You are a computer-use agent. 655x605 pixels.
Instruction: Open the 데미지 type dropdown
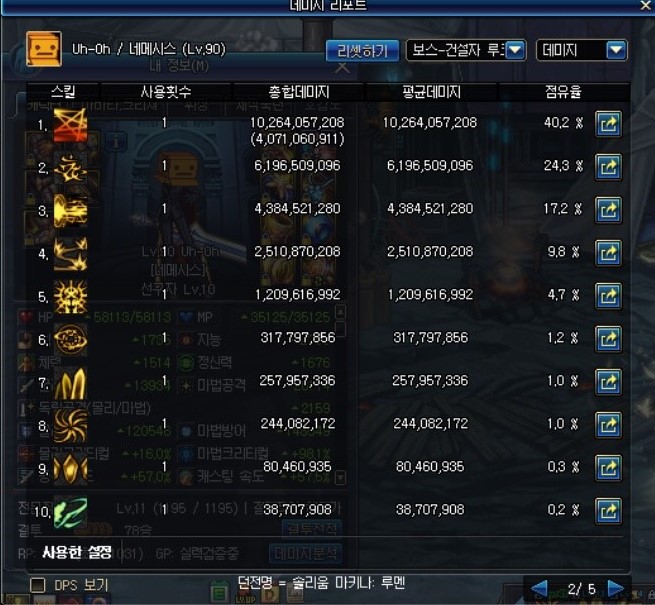(581, 51)
